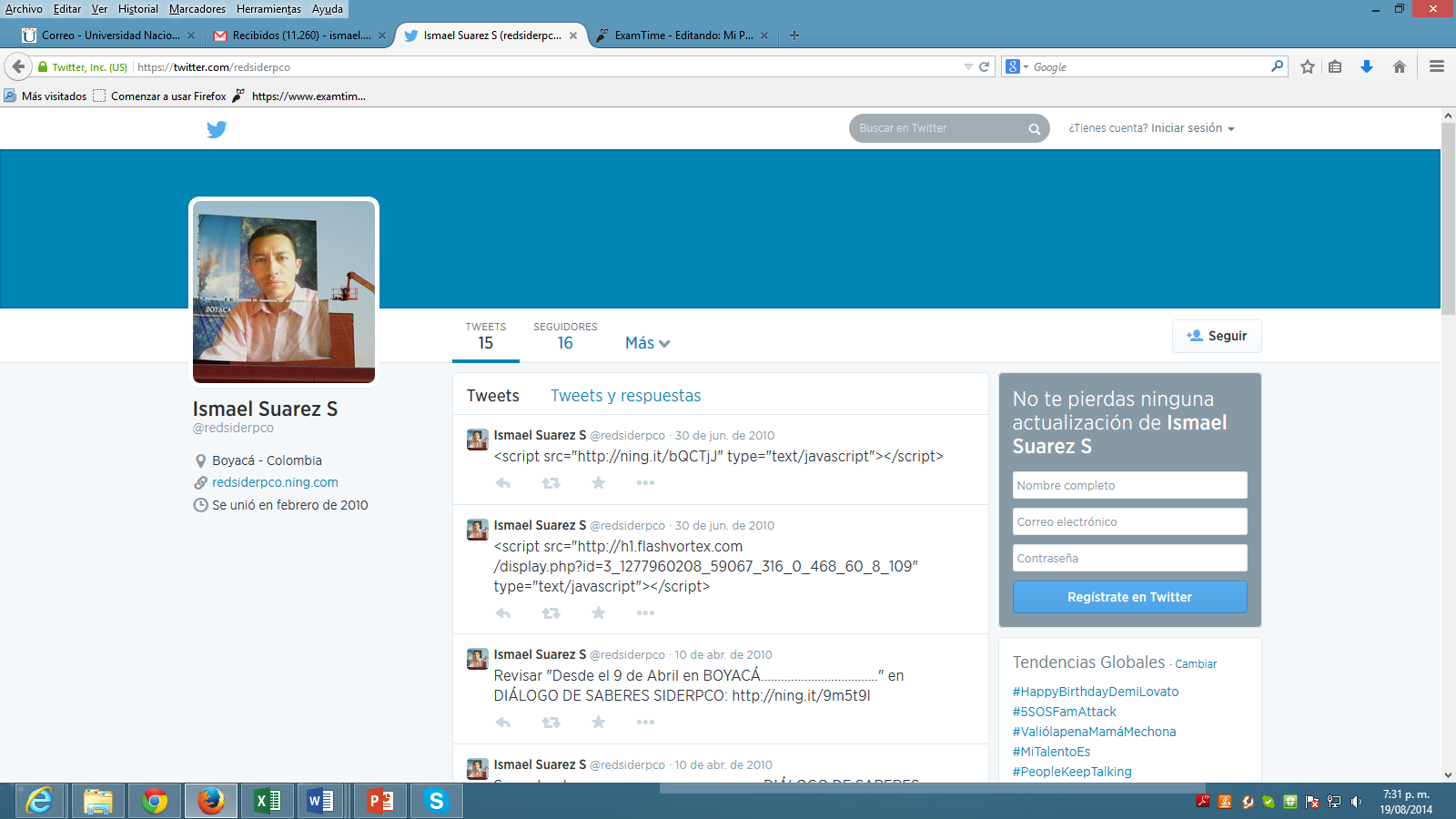Focus the Nombre completo field
1456x819 pixels.
(x=1129, y=485)
